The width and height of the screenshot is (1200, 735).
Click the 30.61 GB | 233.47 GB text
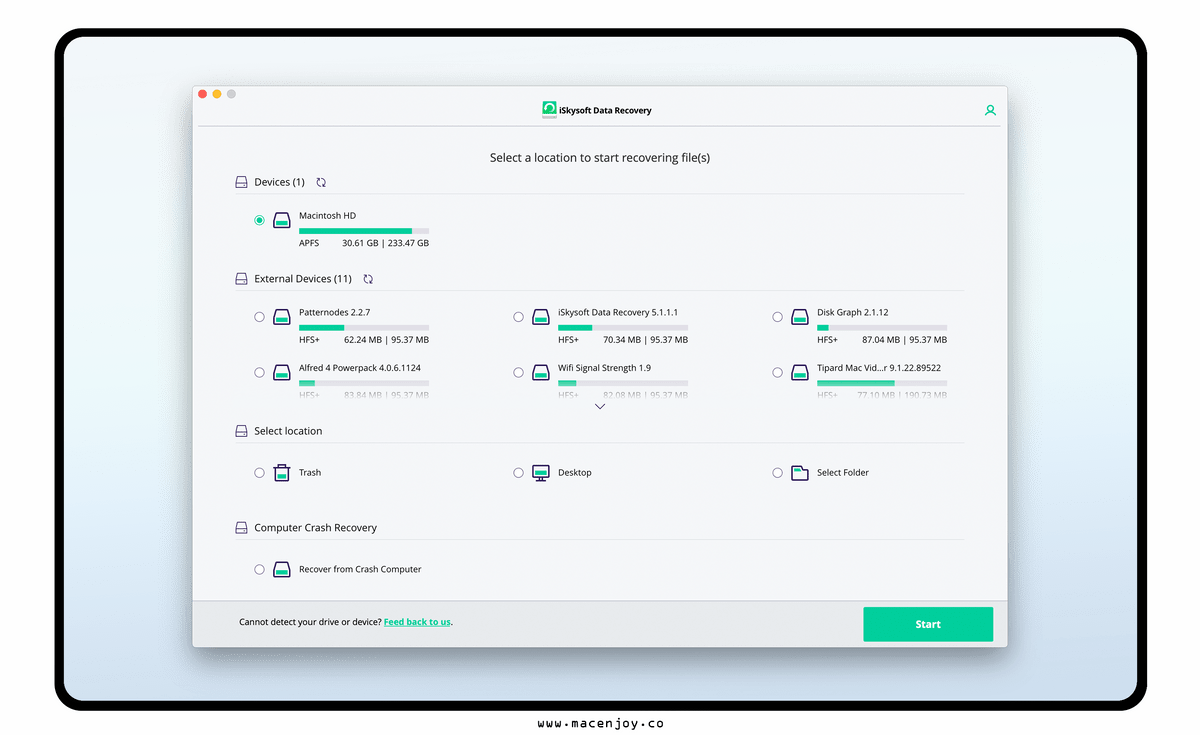pos(385,243)
